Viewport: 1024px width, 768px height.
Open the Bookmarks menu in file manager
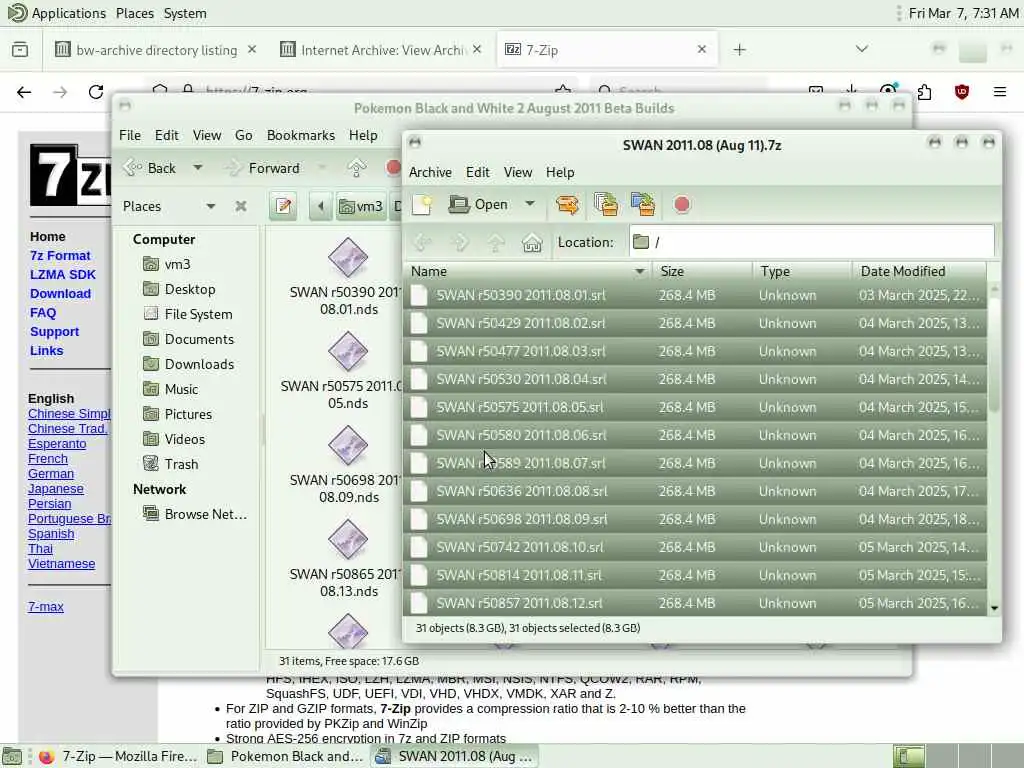pos(300,135)
